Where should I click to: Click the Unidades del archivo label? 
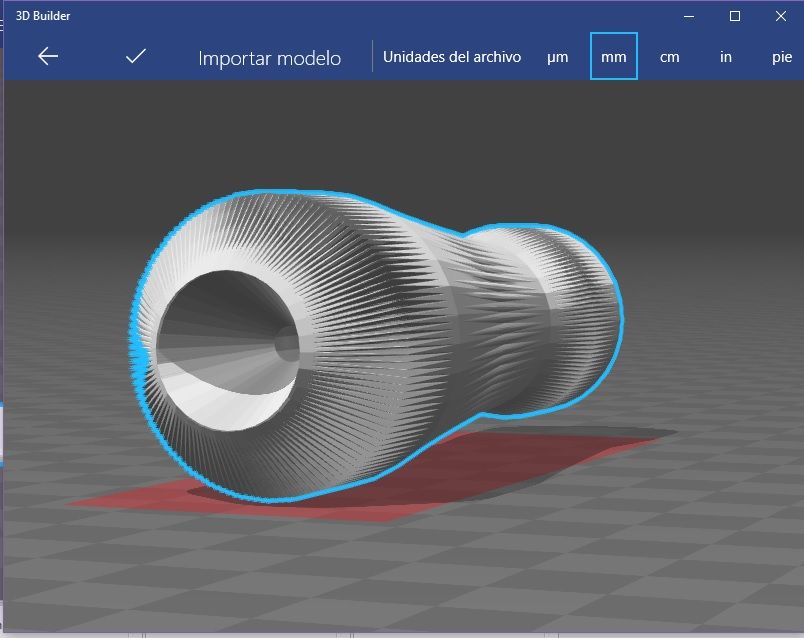pos(451,57)
